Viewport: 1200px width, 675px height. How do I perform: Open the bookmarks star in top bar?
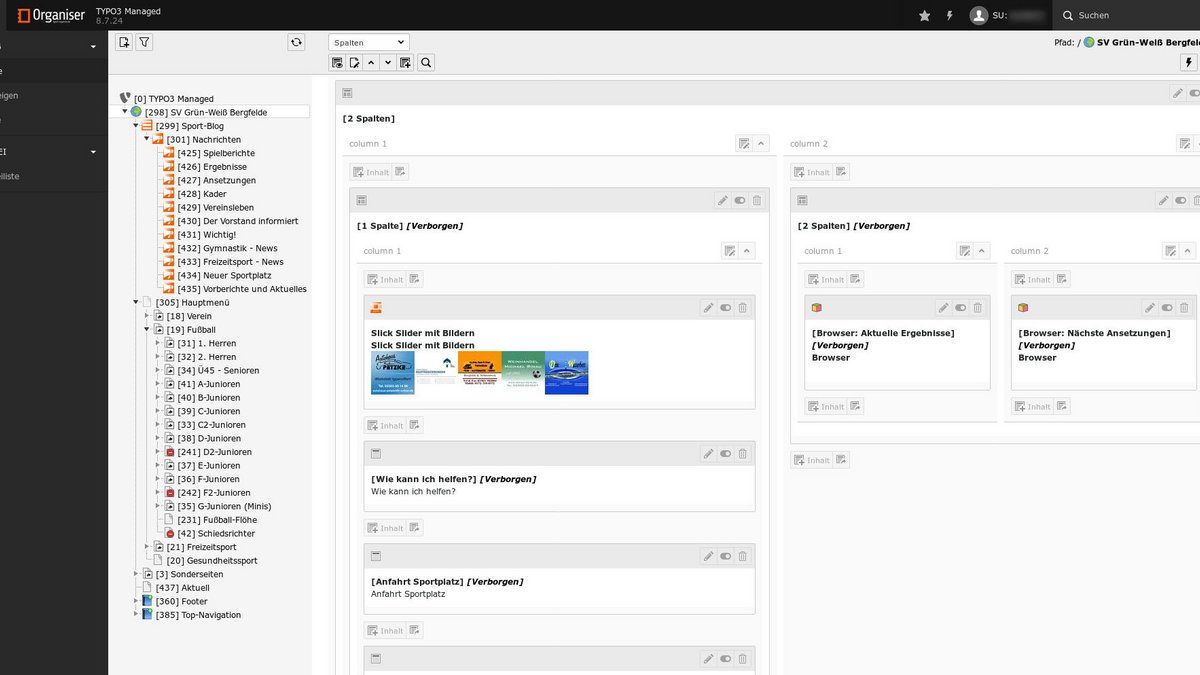point(924,15)
